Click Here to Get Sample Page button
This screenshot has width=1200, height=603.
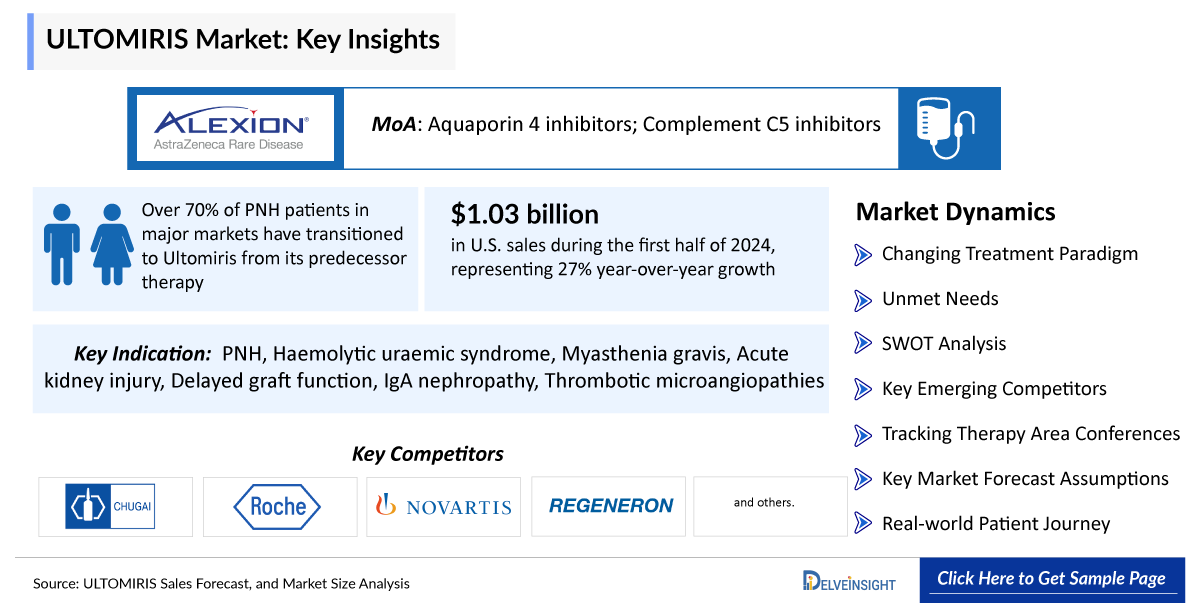pos(1051,579)
